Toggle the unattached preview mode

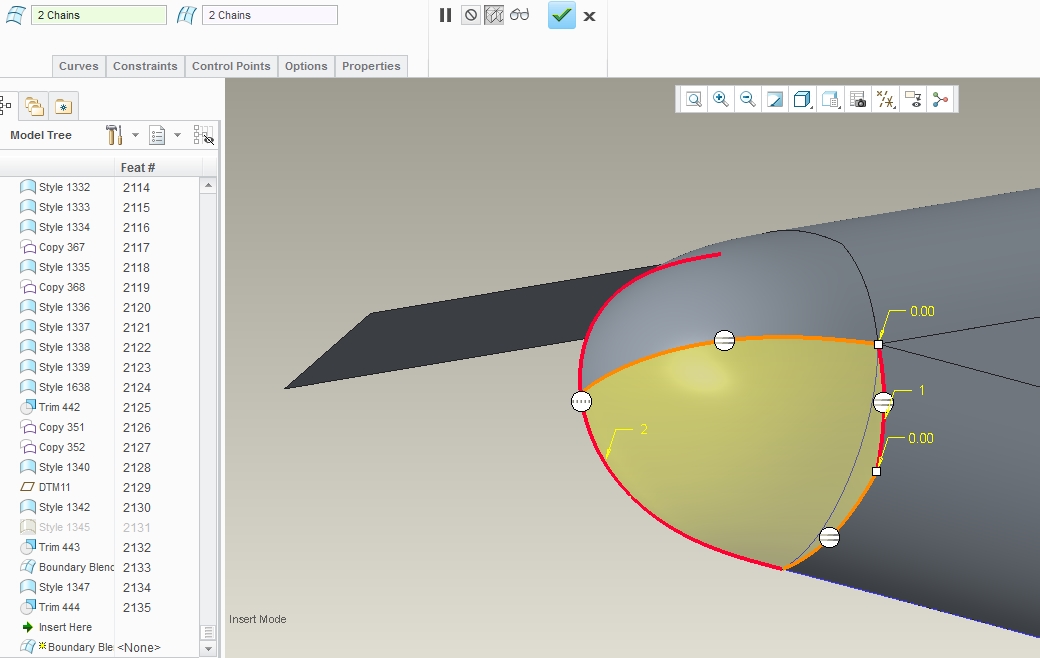494,15
